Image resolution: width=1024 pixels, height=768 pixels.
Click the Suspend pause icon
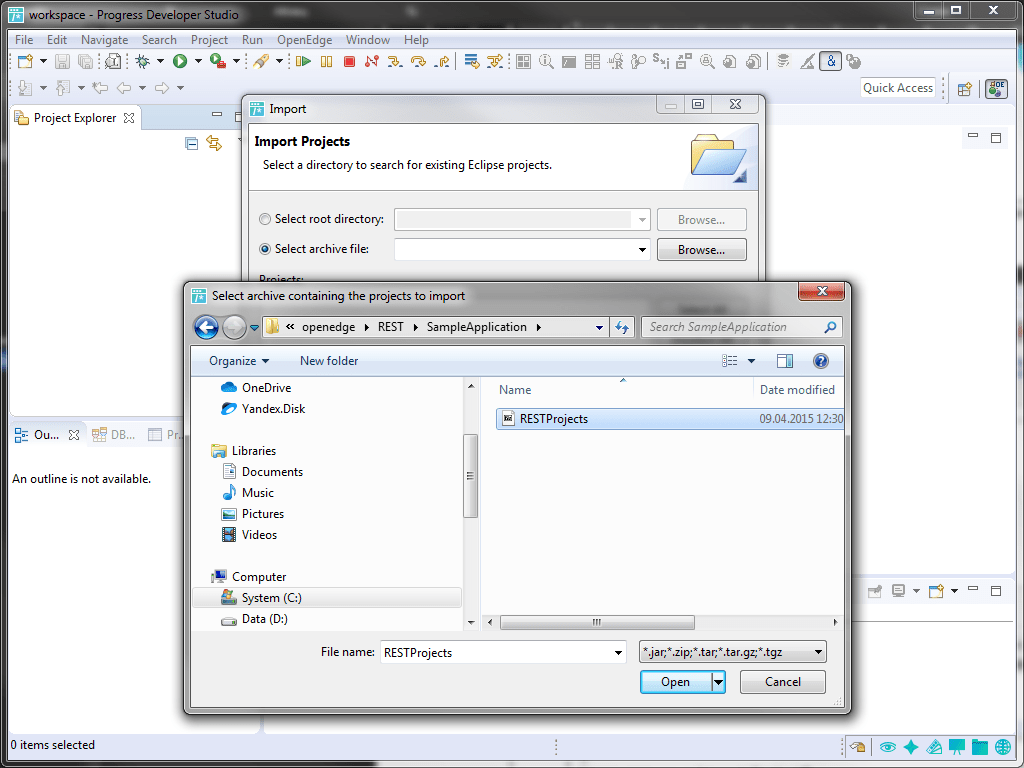[x=327, y=61]
